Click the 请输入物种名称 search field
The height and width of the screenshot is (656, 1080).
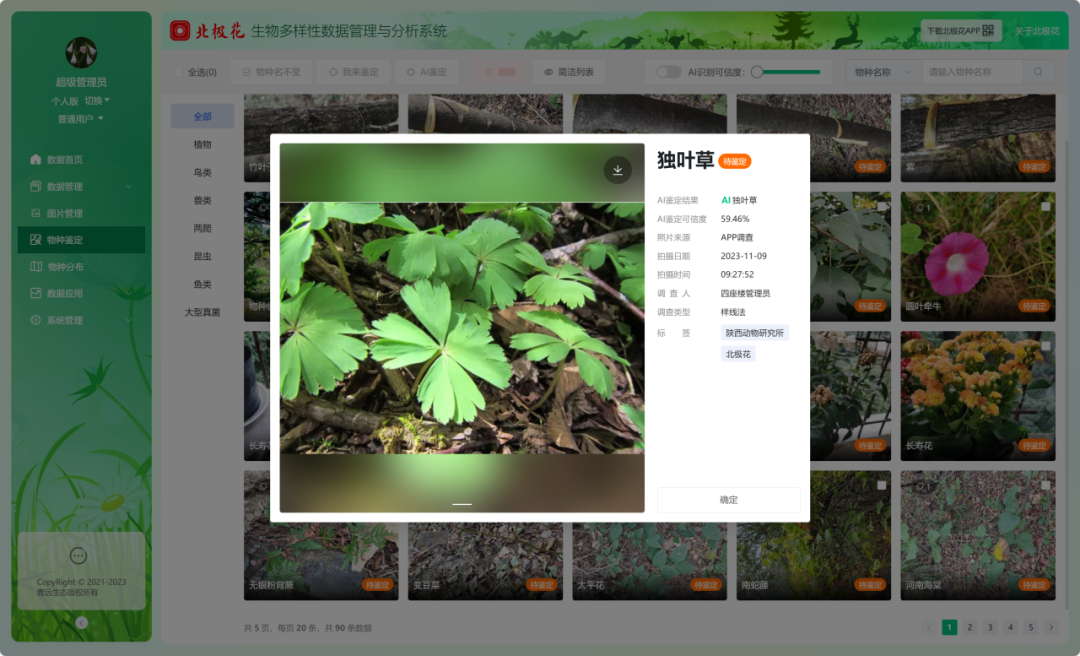[x=971, y=72]
